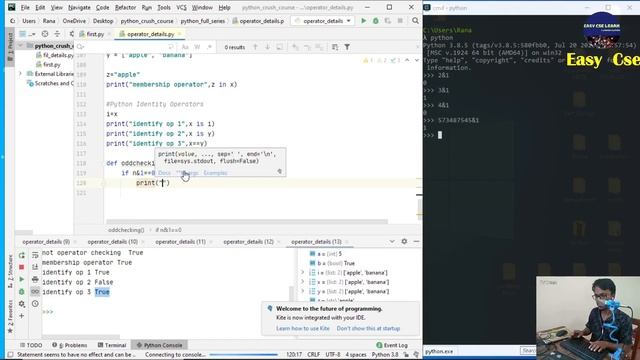Expand External Libraries node
640x360 pixels.
(20, 74)
